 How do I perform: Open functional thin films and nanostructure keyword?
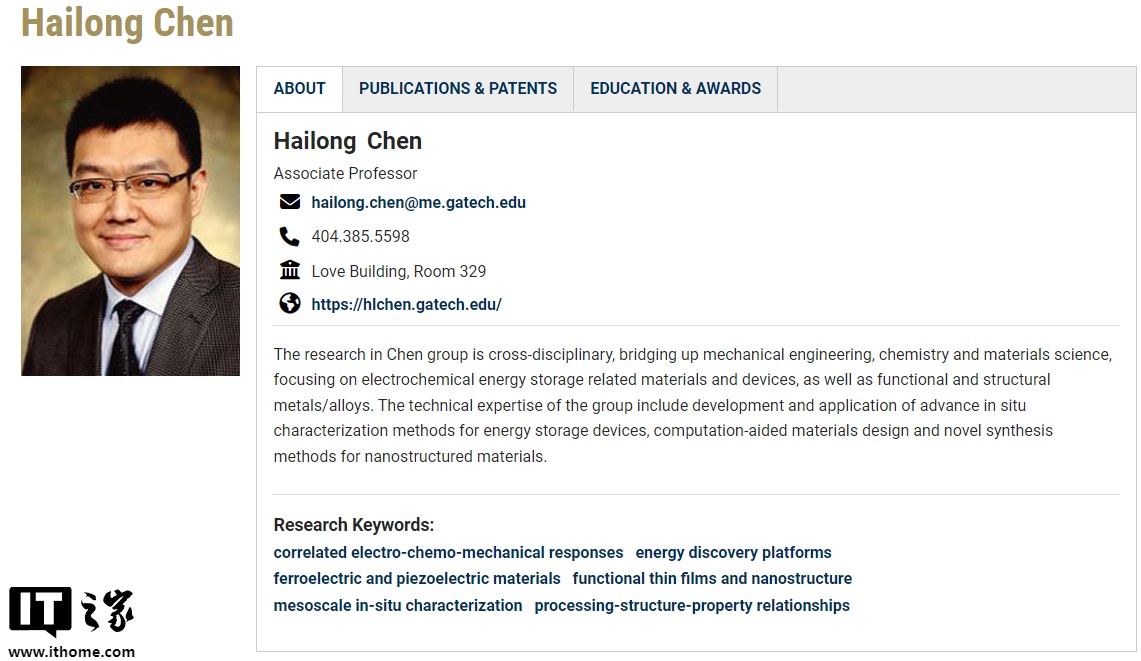point(712,578)
